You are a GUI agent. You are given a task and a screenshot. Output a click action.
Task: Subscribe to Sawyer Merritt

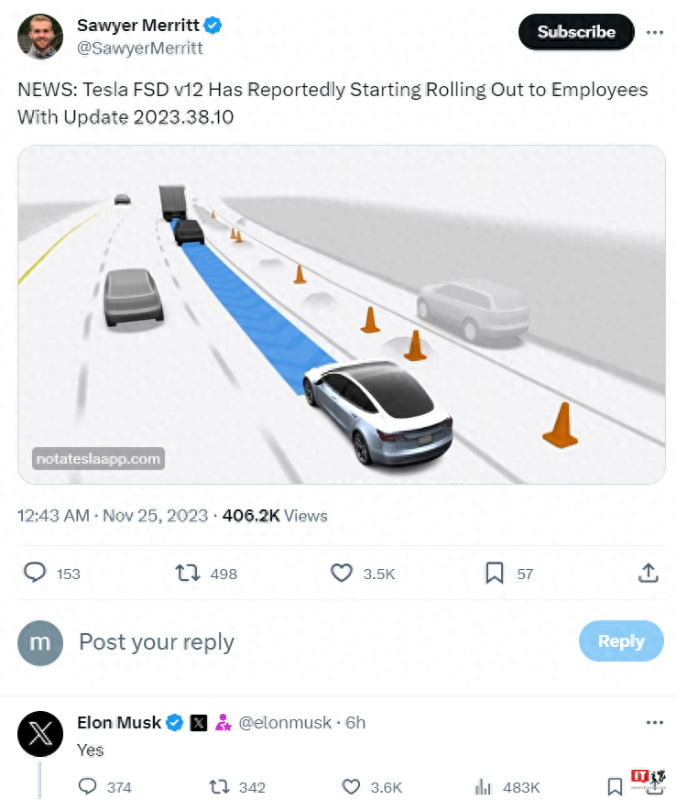[576, 32]
